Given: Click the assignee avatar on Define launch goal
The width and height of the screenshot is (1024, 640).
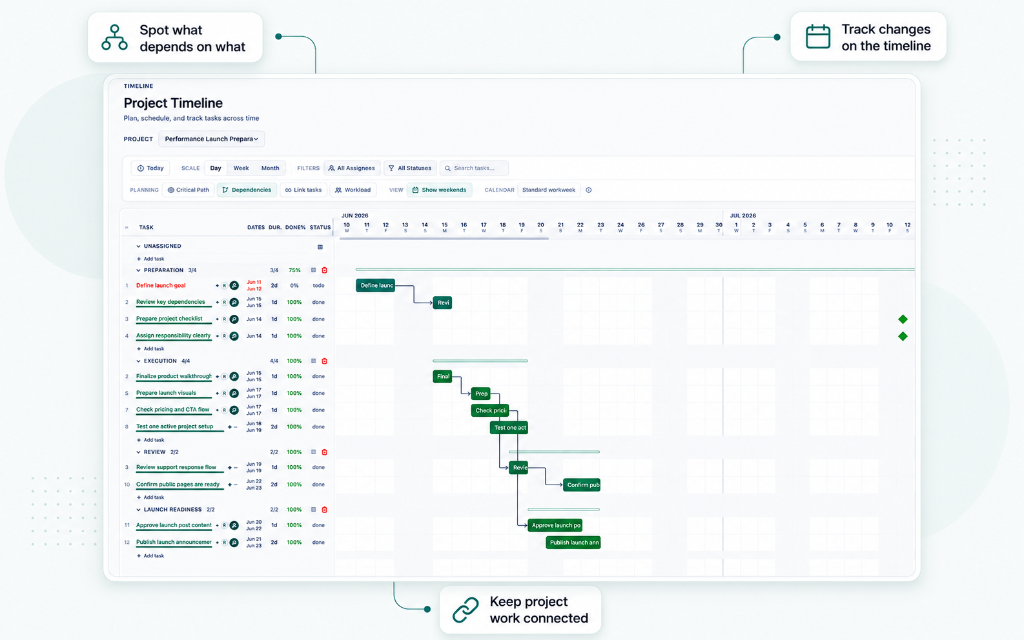Looking at the screenshot, I should [x=234, y=285].
